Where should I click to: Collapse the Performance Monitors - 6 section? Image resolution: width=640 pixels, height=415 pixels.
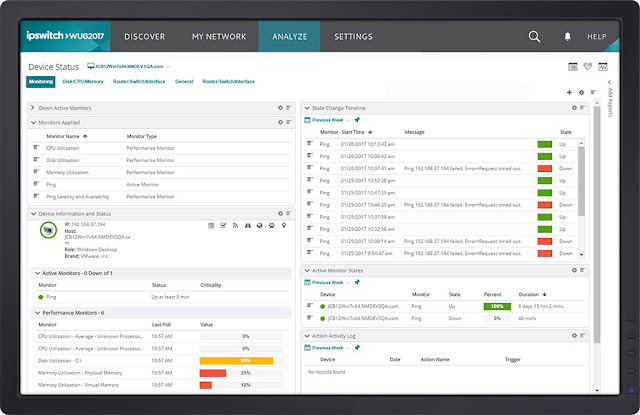[x=37, y=313]
